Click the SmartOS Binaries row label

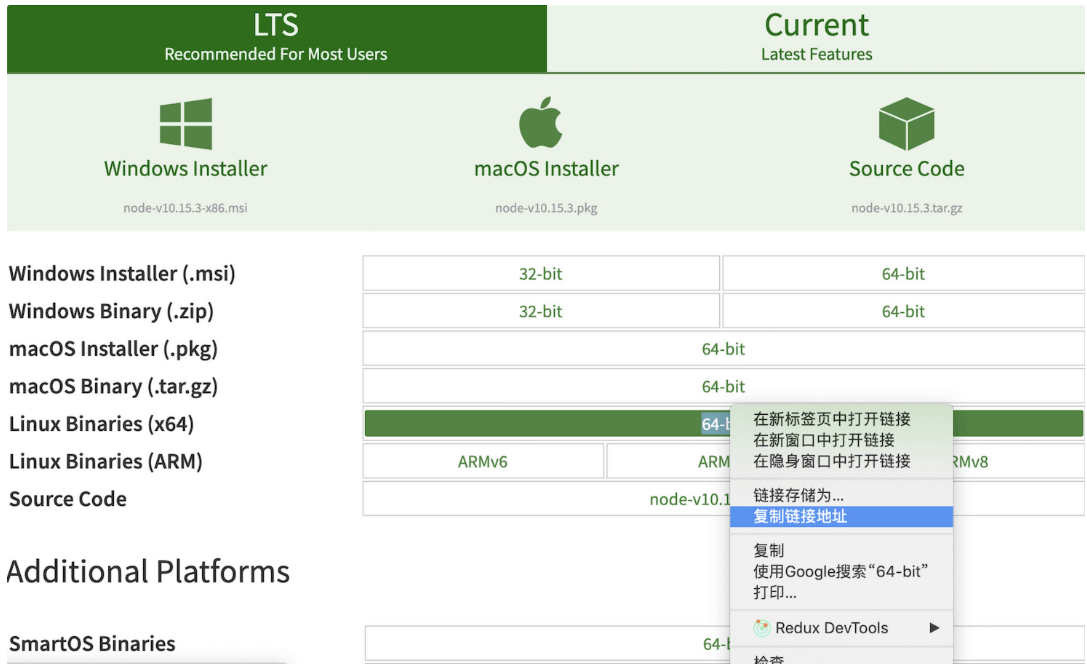(x=92, y=644)
